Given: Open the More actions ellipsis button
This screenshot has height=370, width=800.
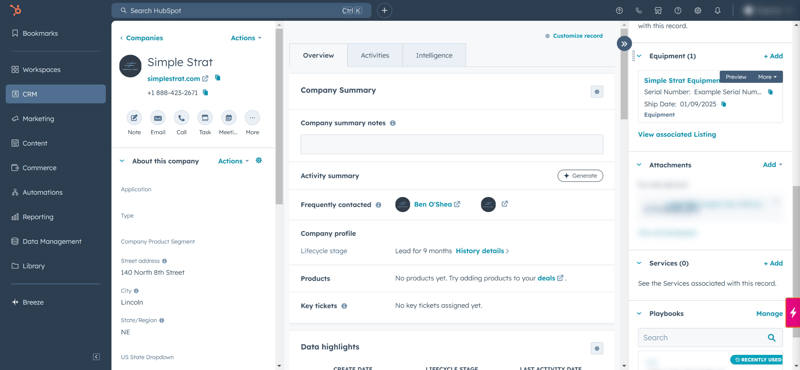Looking at the screenshot, I should (x=252, y=118).
